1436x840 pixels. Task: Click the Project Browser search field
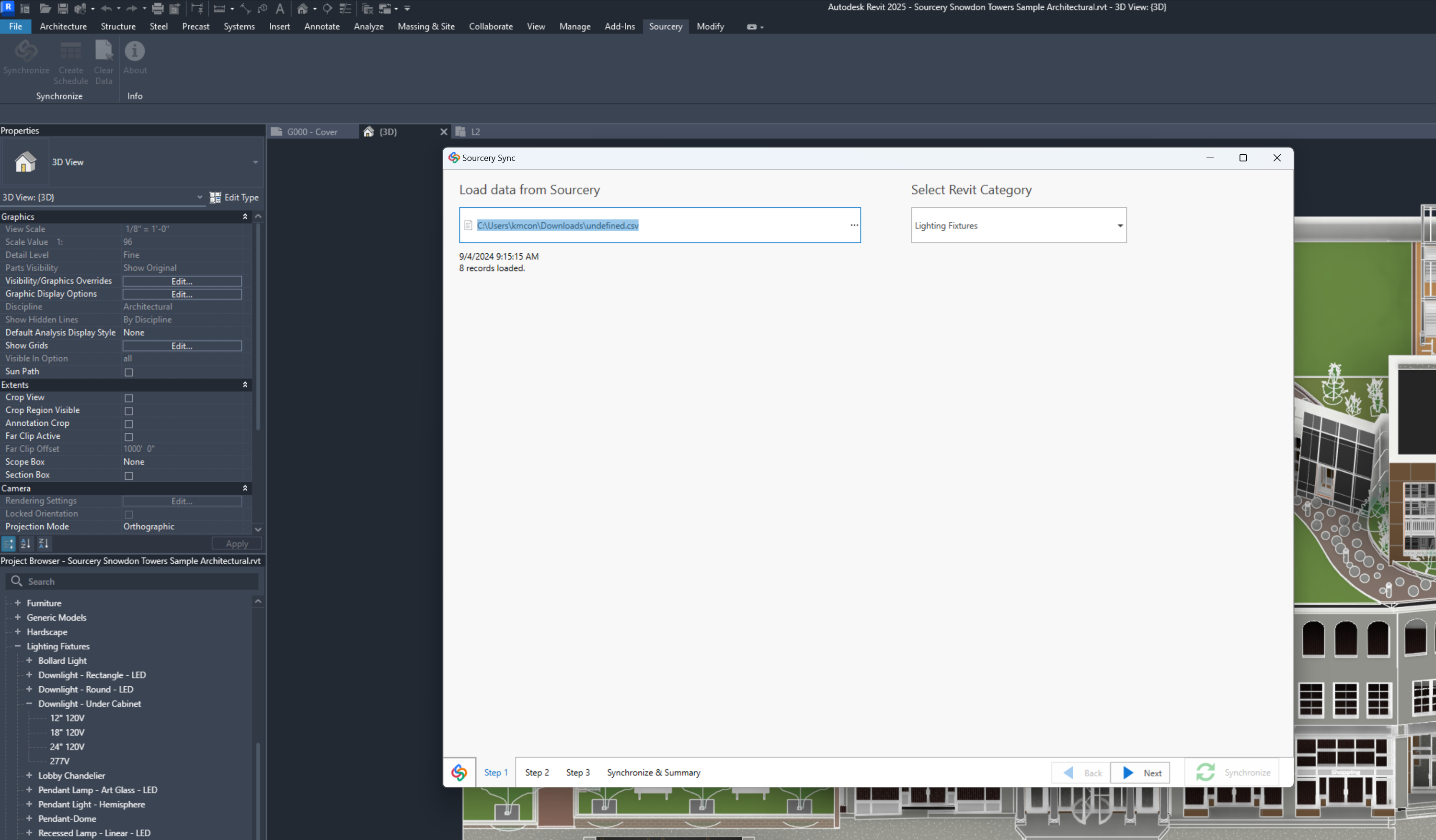(139, 581)
